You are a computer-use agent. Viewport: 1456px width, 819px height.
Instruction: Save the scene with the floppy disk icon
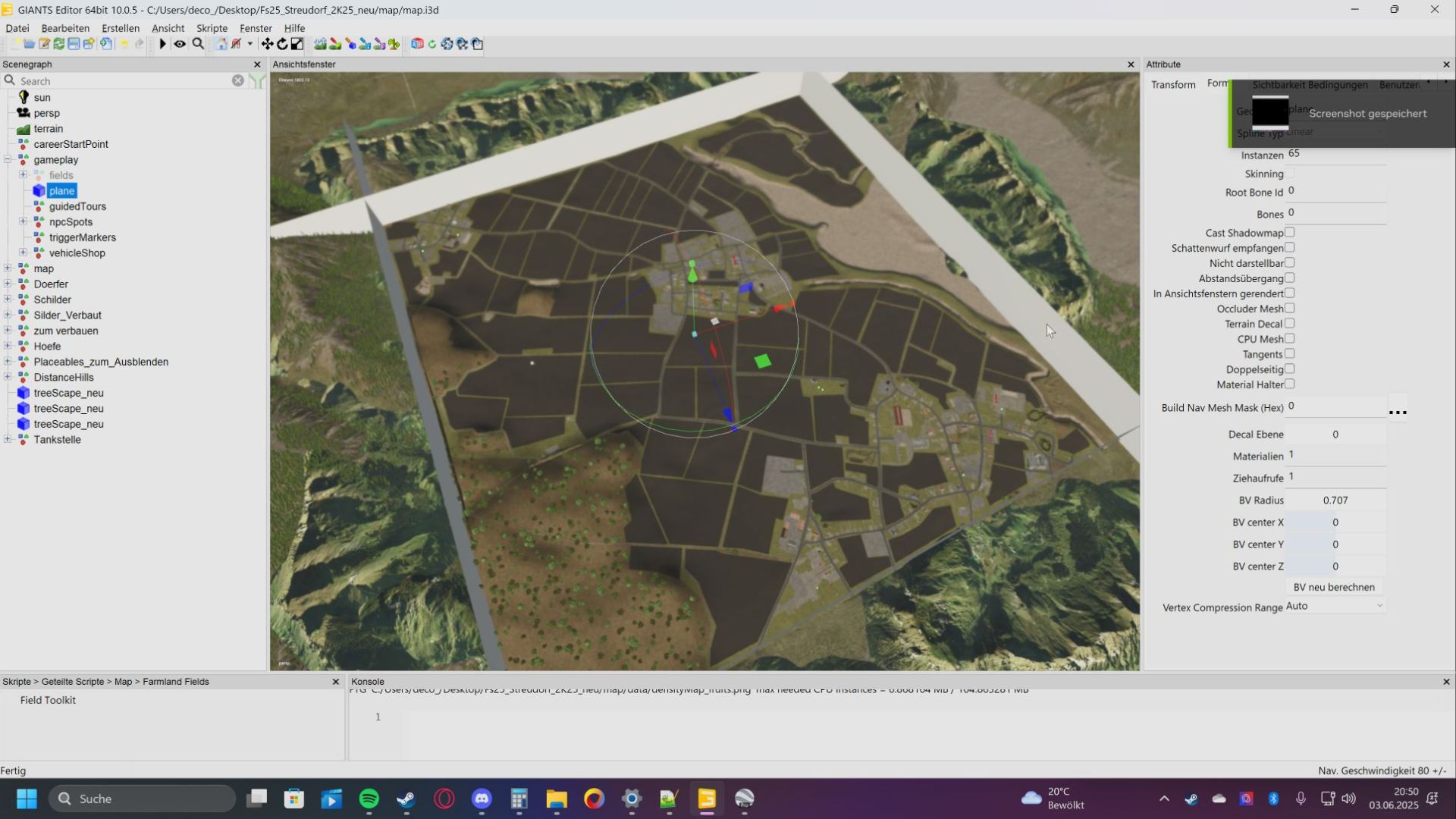coord(74,44)
